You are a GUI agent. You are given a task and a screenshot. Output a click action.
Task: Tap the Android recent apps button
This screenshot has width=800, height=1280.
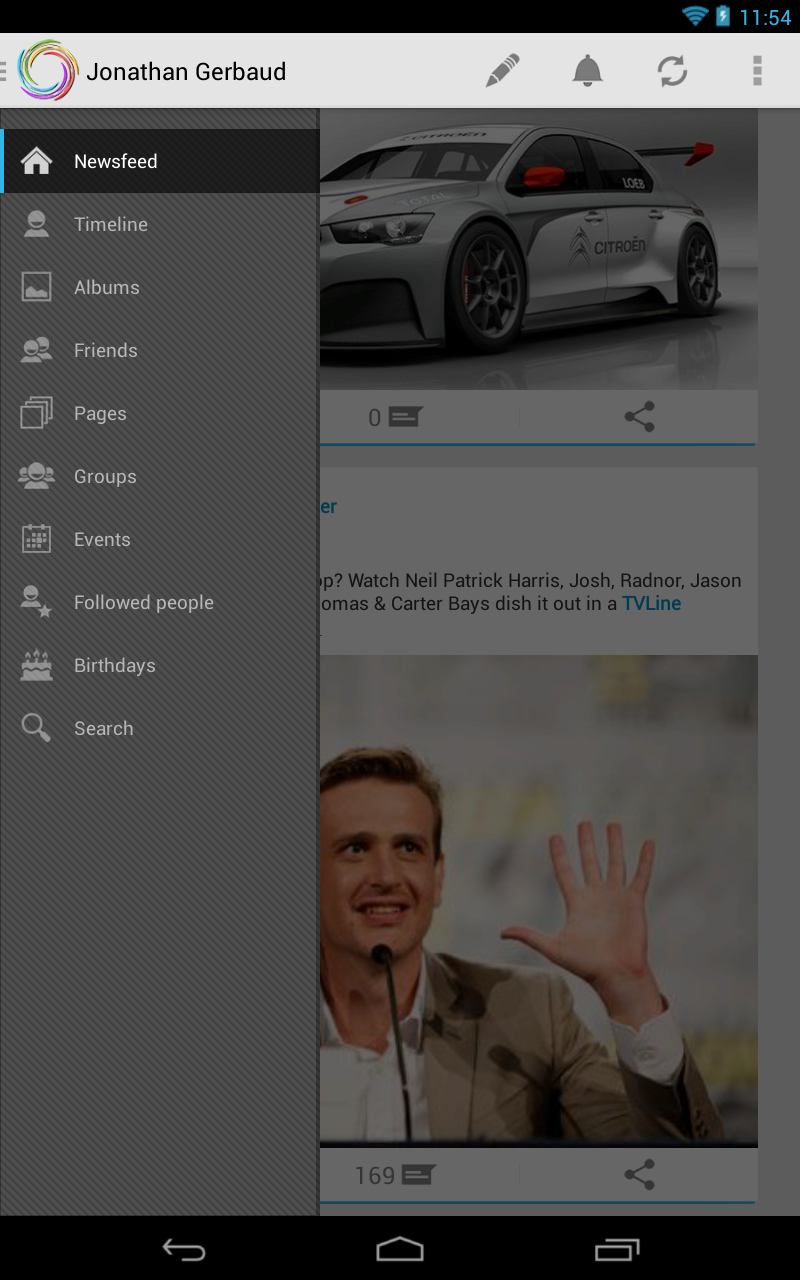coord(617,1249)
